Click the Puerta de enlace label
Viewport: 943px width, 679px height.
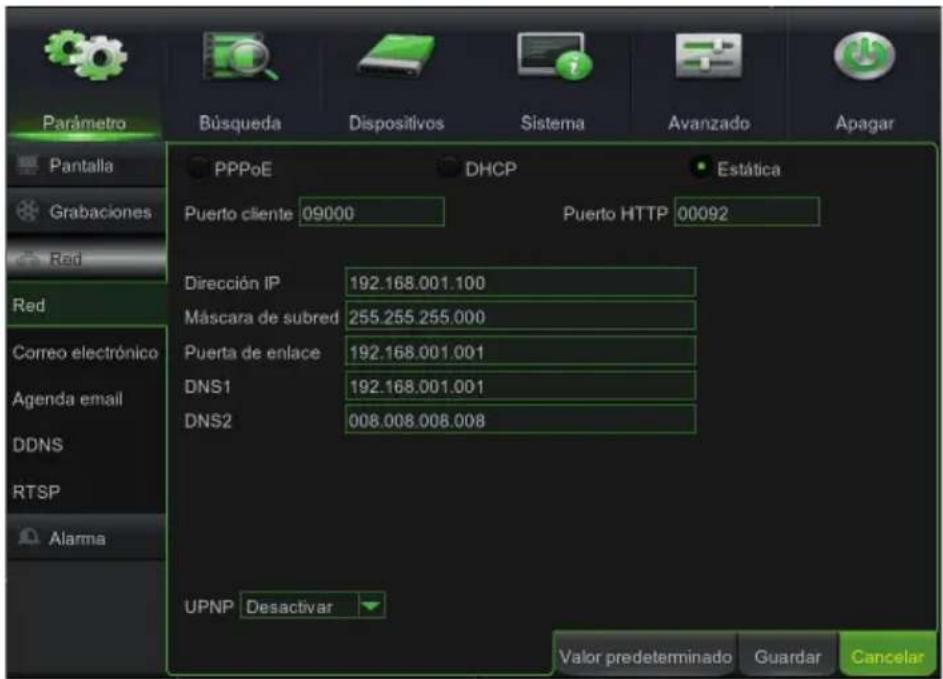click(252, 352)
